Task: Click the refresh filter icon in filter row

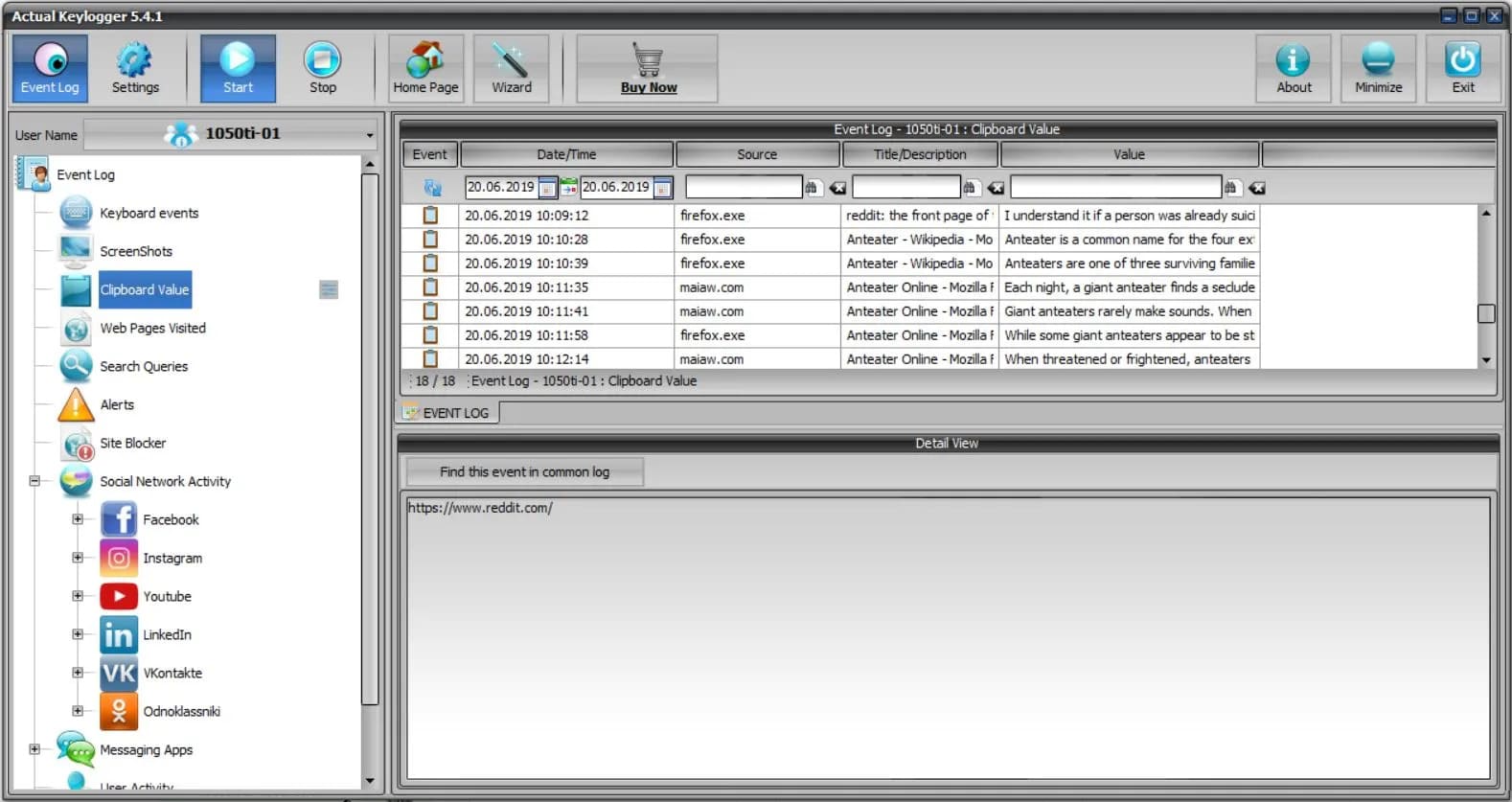Action: [432, 188]
